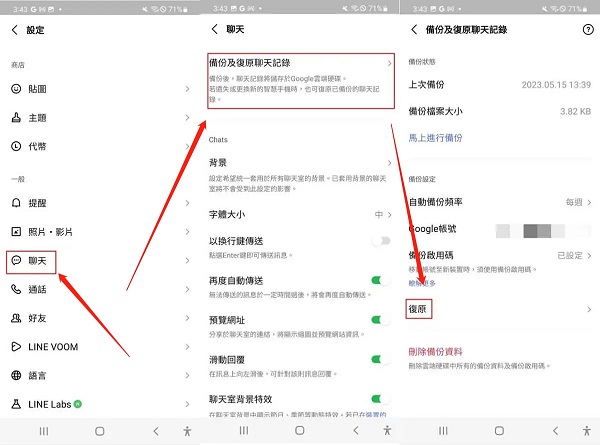This screenshot has width=600, height=445.
Task: Open 自動備份頻率 selector showing 每週
Action: (579, 202)
